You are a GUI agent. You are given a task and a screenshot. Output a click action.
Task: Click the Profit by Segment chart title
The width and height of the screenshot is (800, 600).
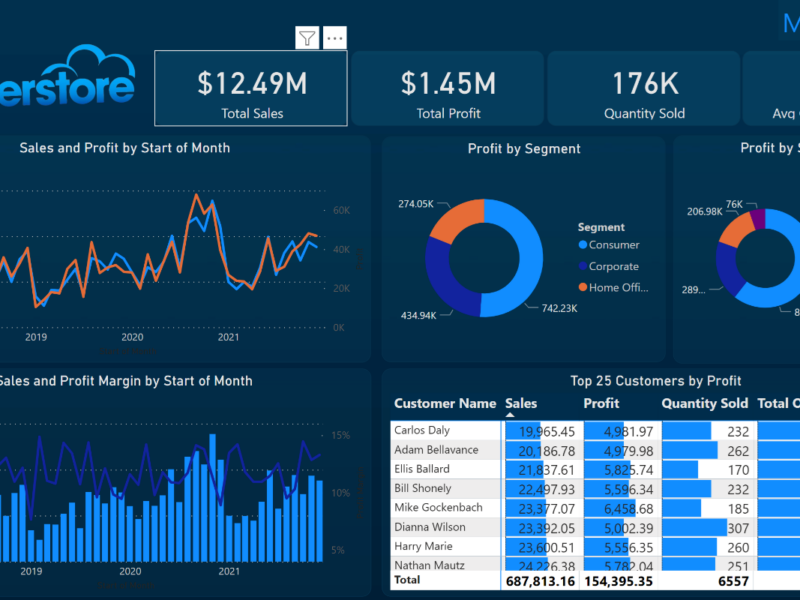click(524, 149)
